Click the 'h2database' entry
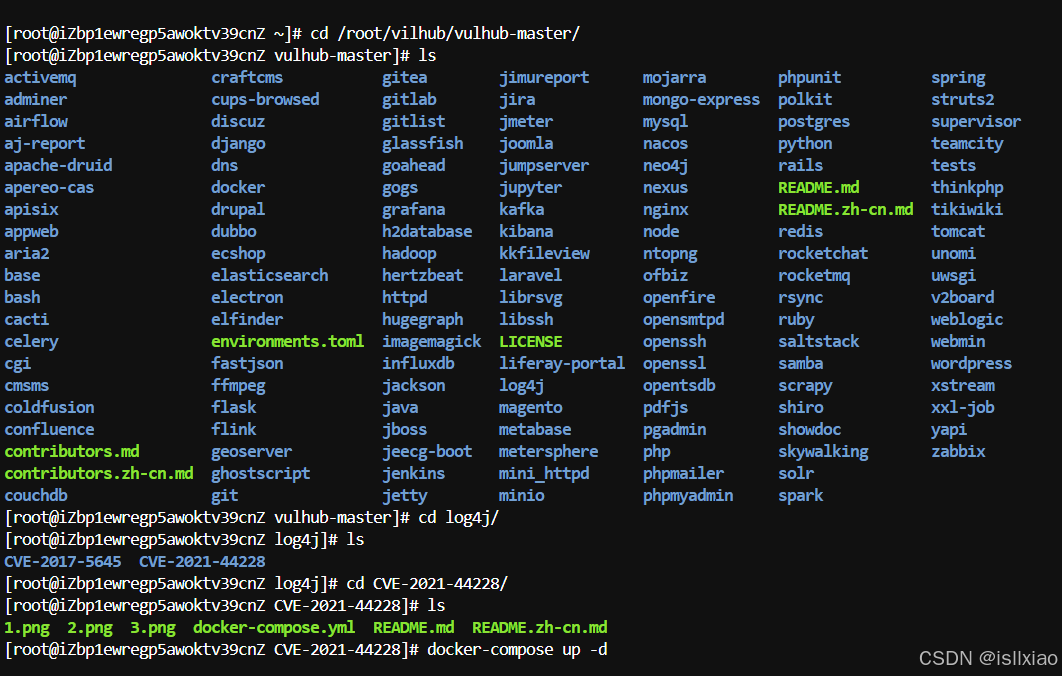This screenshot has height=676, width=1062. (x=427, y=232)
